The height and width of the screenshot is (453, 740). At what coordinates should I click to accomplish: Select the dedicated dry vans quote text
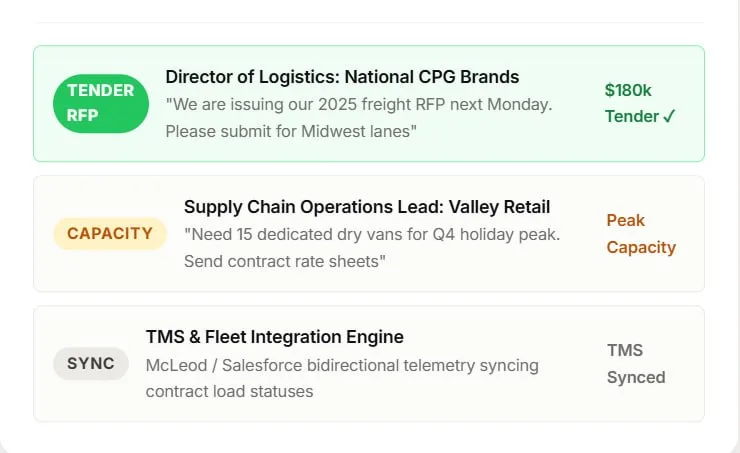[x=372, y=248]
